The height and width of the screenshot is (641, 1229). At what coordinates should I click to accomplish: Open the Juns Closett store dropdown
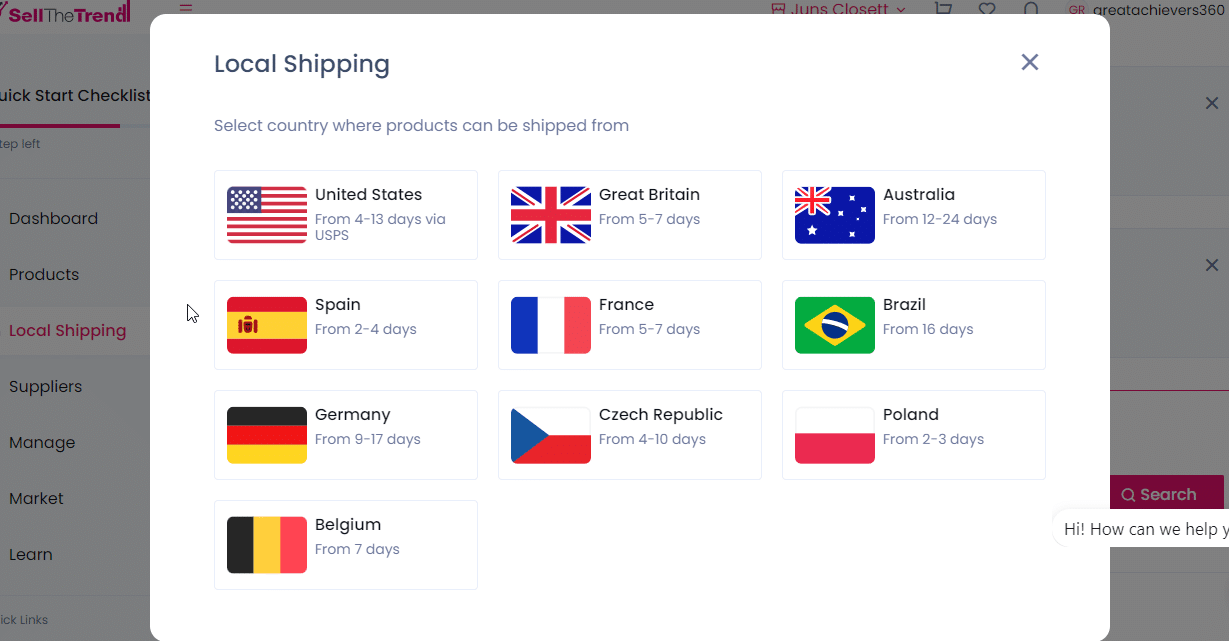(x=838, y=9)
